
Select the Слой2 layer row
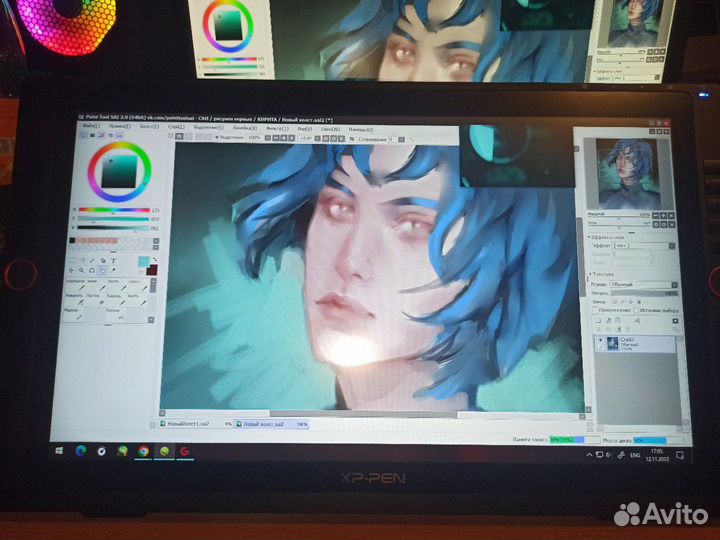tap(636, 344)
